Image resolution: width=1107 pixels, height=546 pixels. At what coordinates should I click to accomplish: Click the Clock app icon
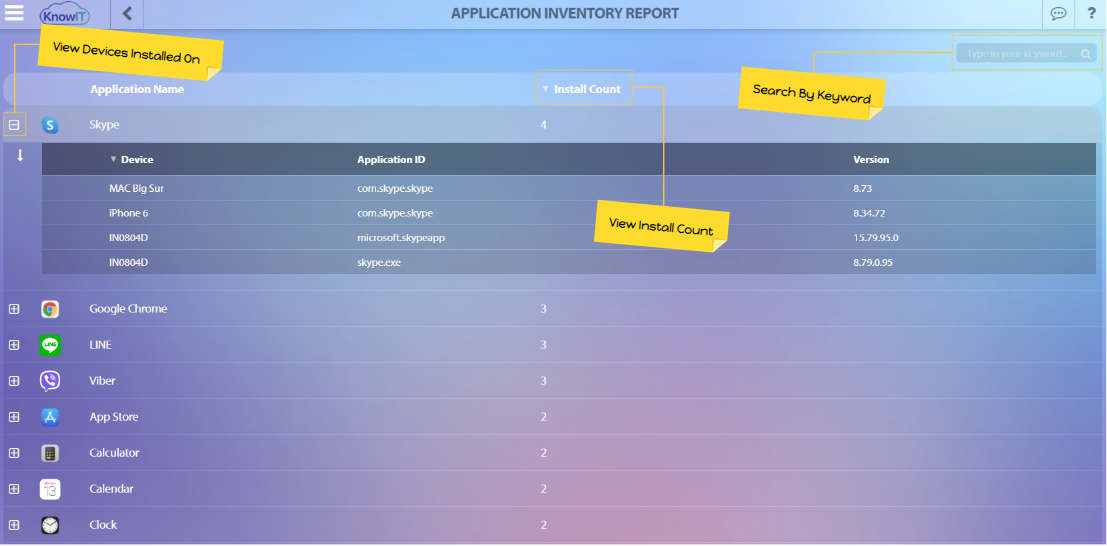(x=49, y=525)
